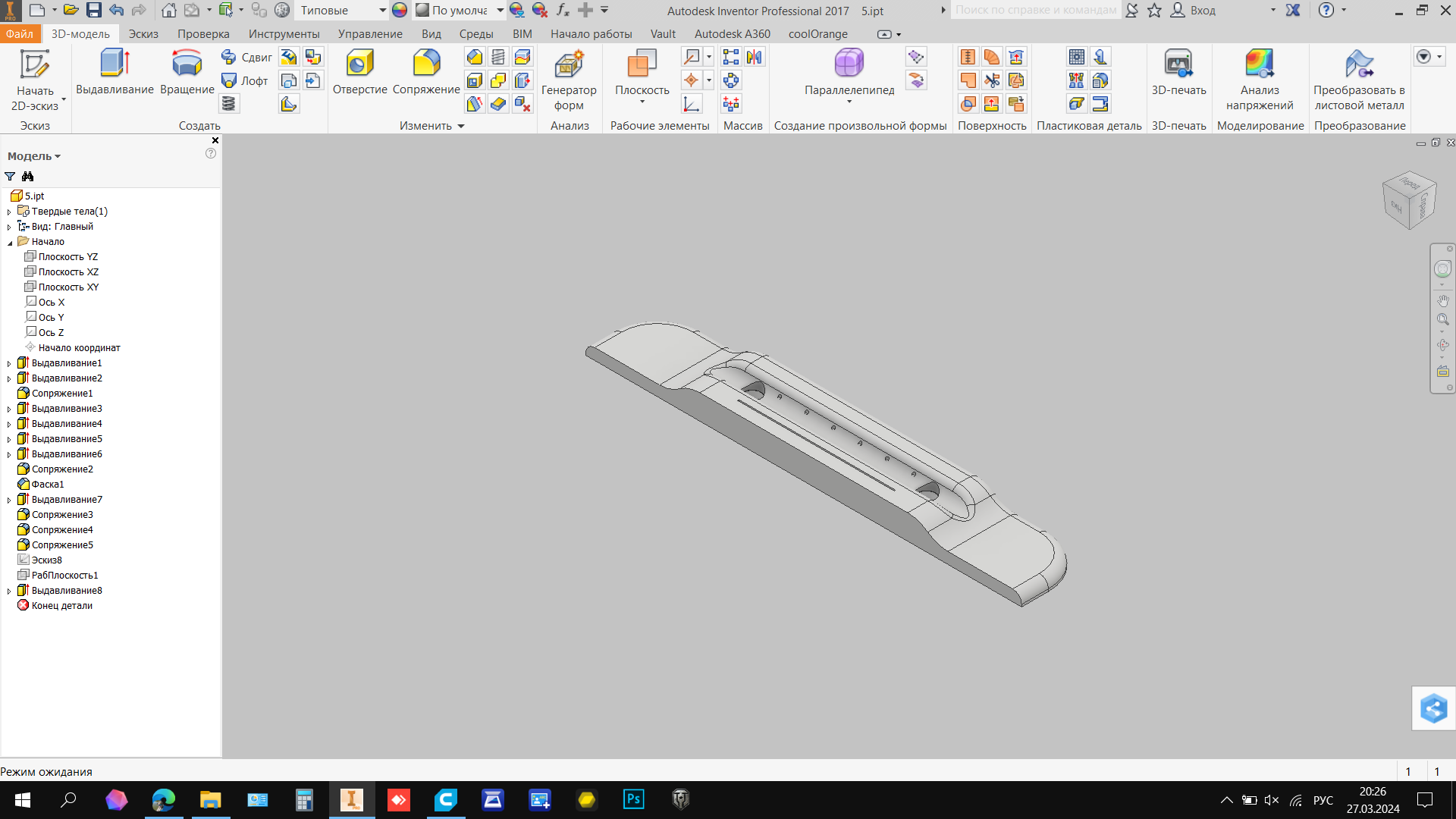Click the 3D-печать print icon
Image resolution: width=1456 pixels, height=819 pixels.
1178,72
